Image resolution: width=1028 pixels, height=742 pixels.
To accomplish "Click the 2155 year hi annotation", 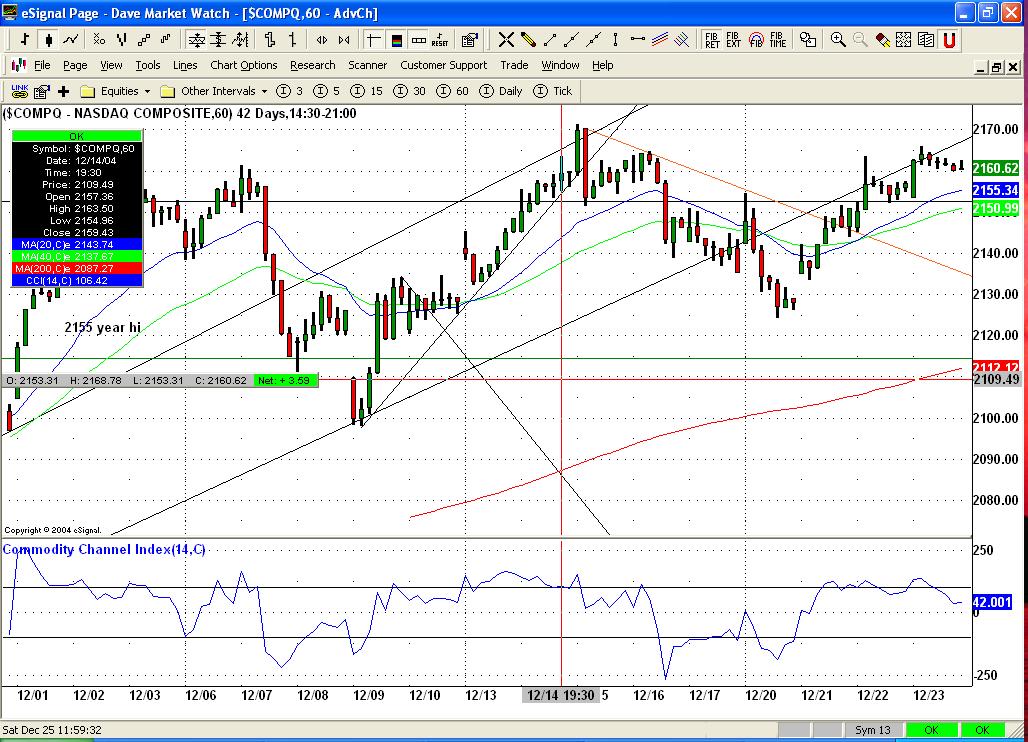I will coord(102,327).
